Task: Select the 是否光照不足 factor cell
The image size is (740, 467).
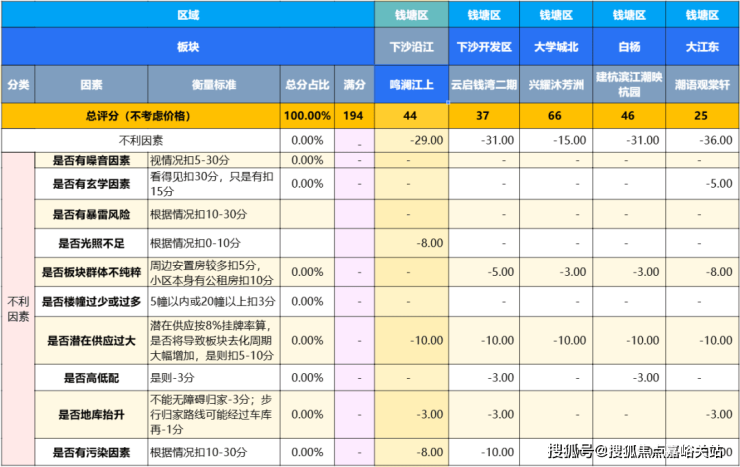Action: coord(91,243)
